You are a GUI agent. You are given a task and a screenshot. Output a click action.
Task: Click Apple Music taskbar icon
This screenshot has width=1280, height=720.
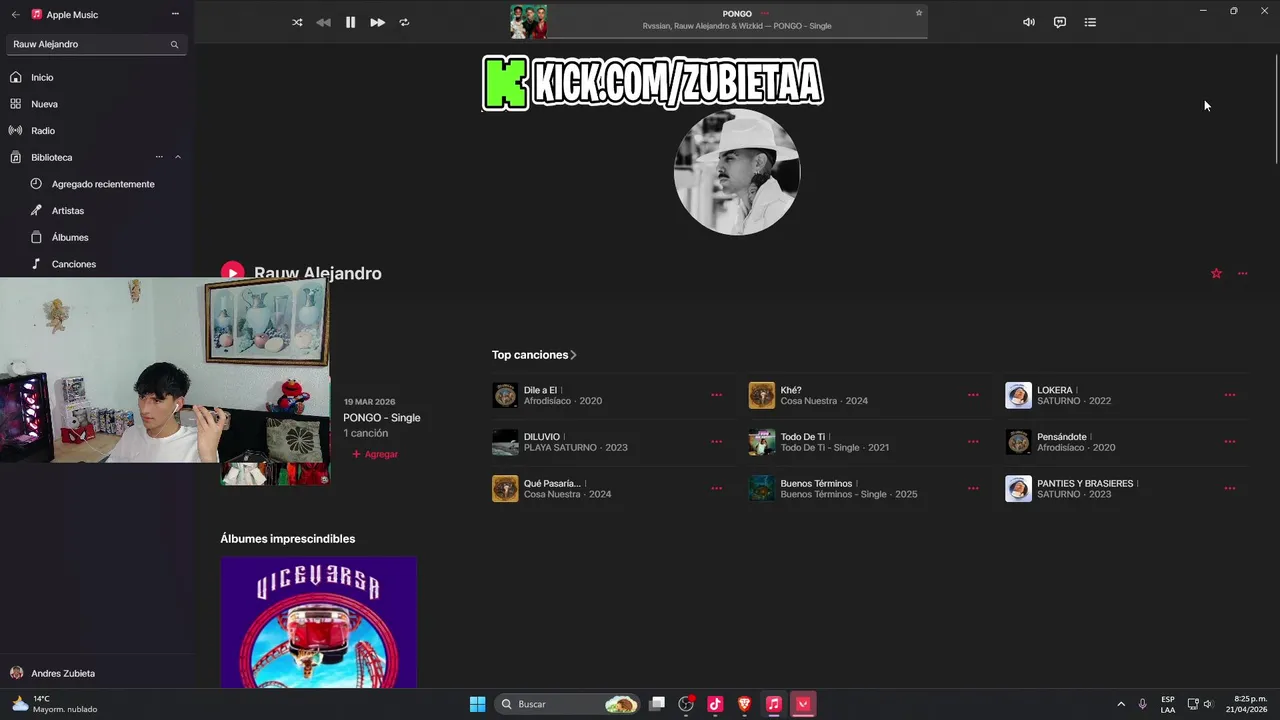pos(773,704)
